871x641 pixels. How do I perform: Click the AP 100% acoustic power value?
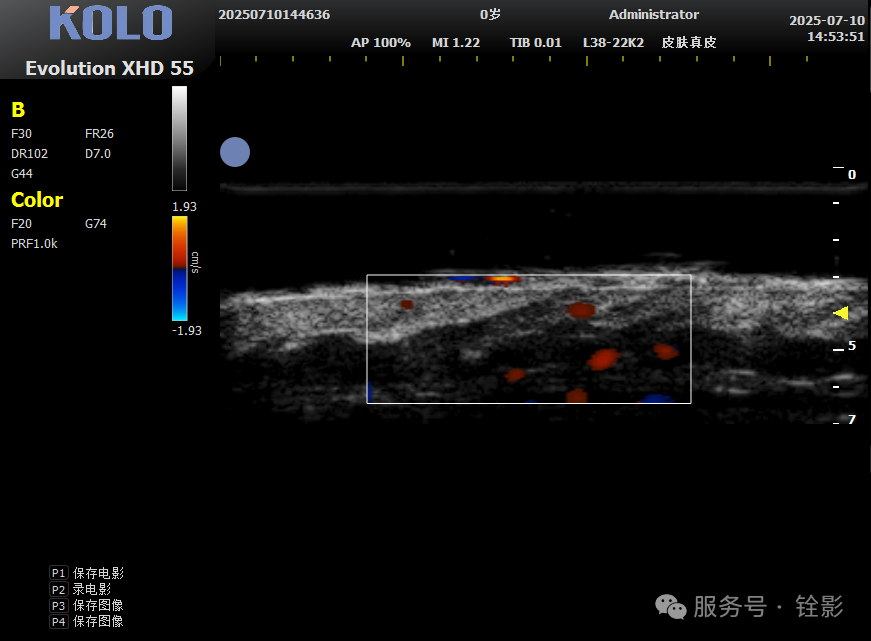coord(381,43)
